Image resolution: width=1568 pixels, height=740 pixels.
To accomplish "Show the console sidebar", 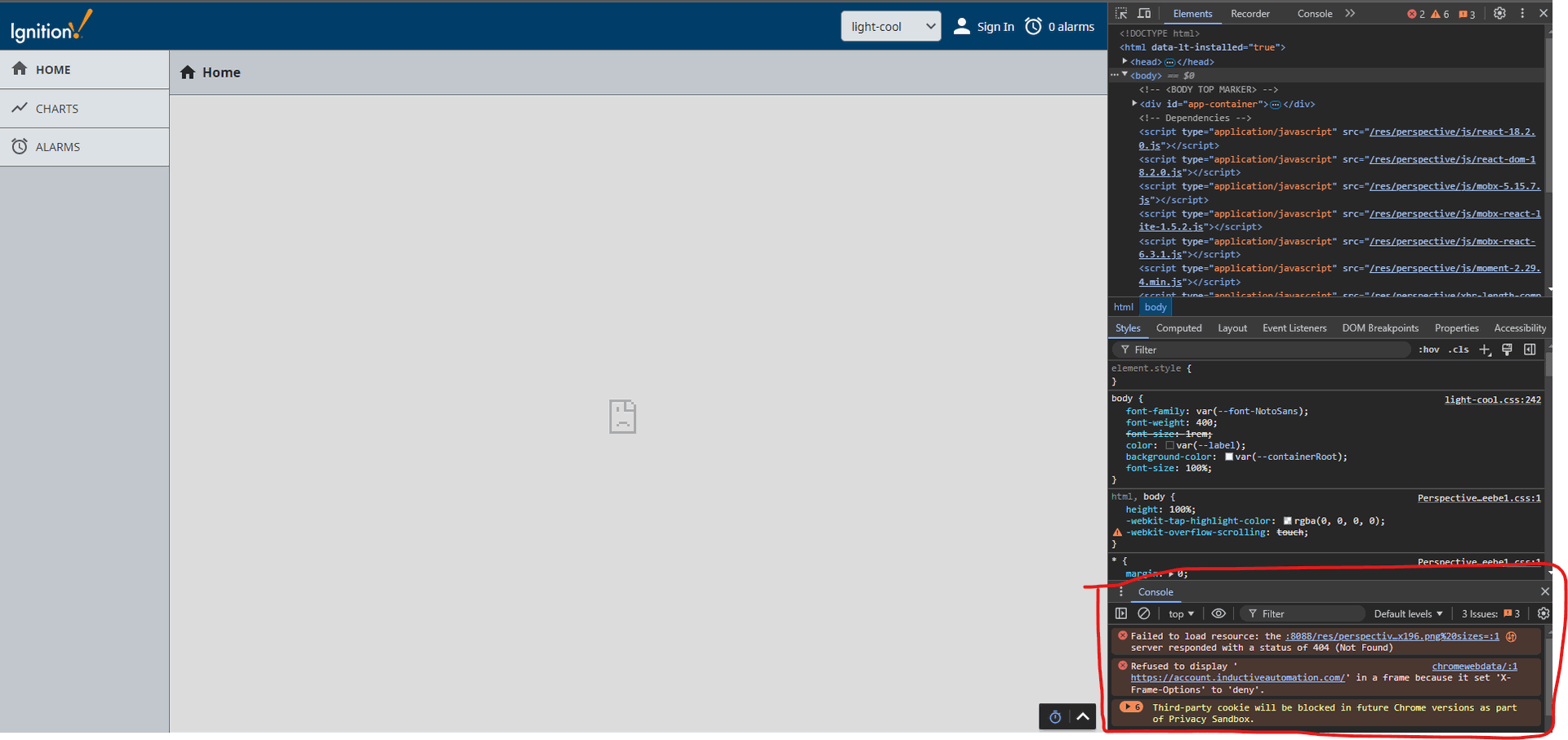I will [x=1121, y=613].
